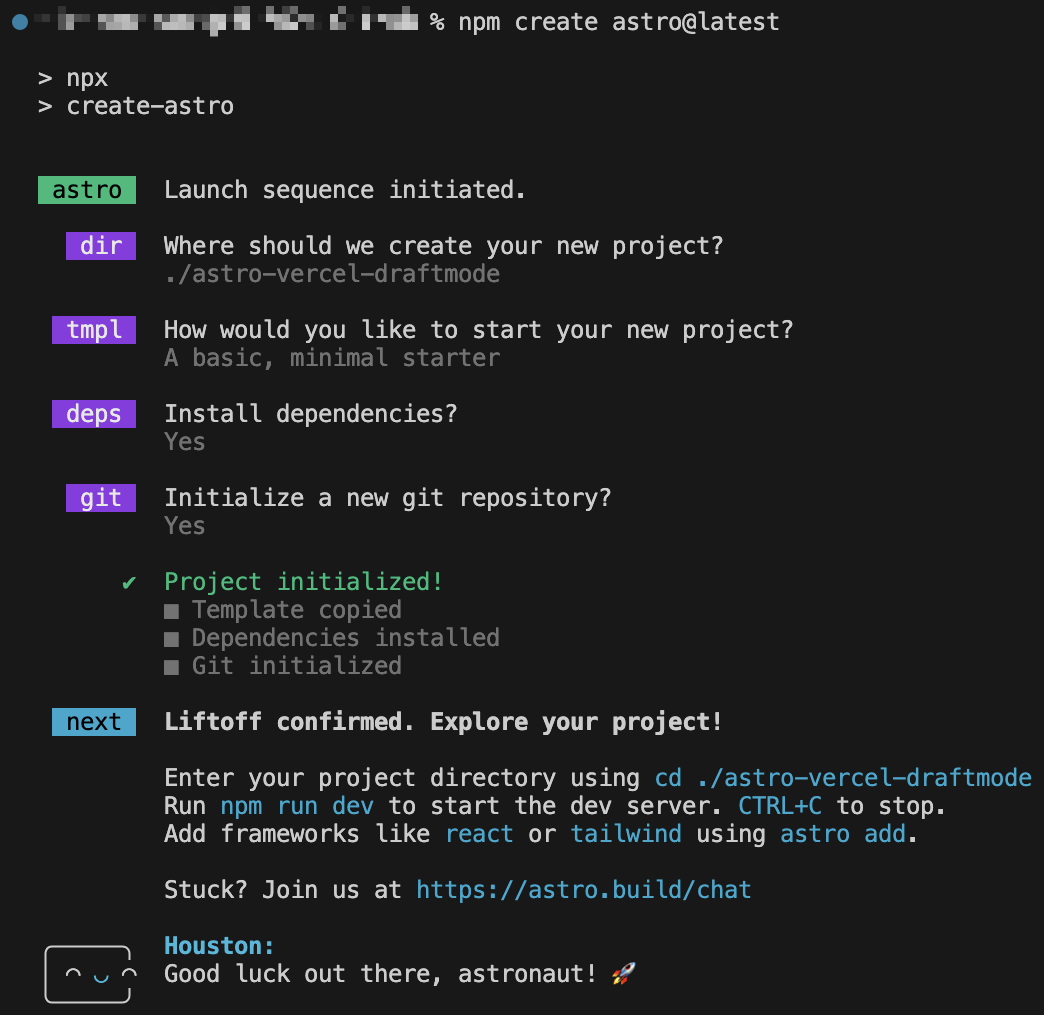Click the Git initialized square bullet
Image resolution: width=1044 pixels, height=1015 pixels.
172,667
